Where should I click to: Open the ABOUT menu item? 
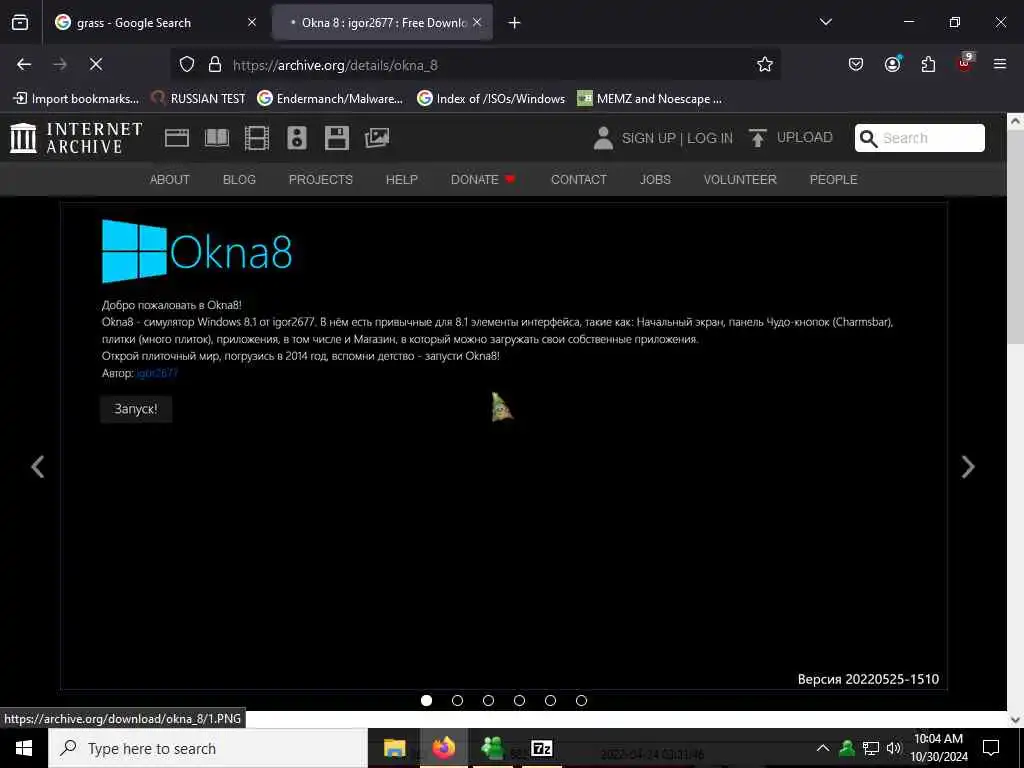(170, 180)
